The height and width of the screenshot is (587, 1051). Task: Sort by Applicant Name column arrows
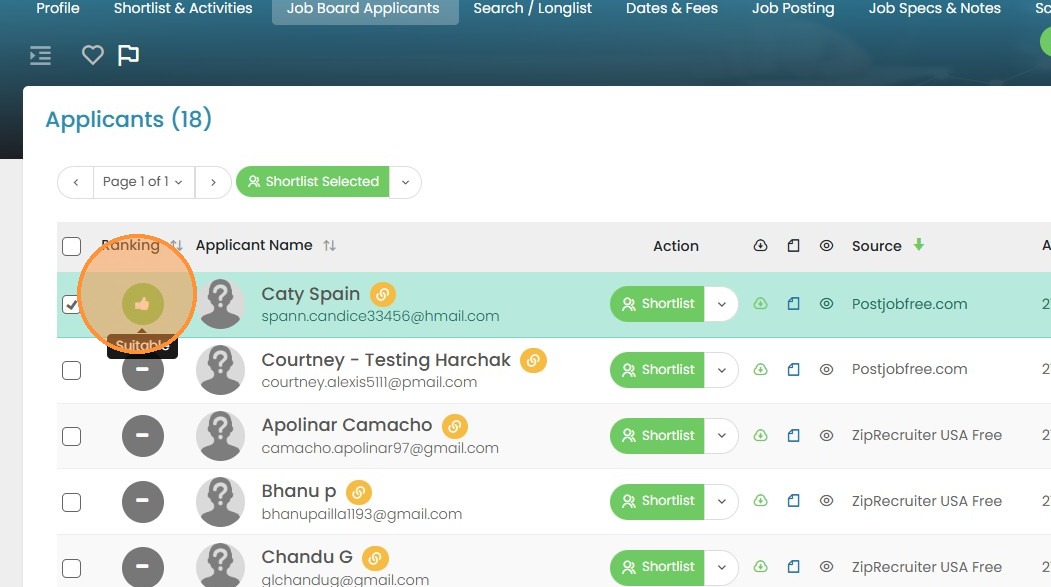click(329, 246)
